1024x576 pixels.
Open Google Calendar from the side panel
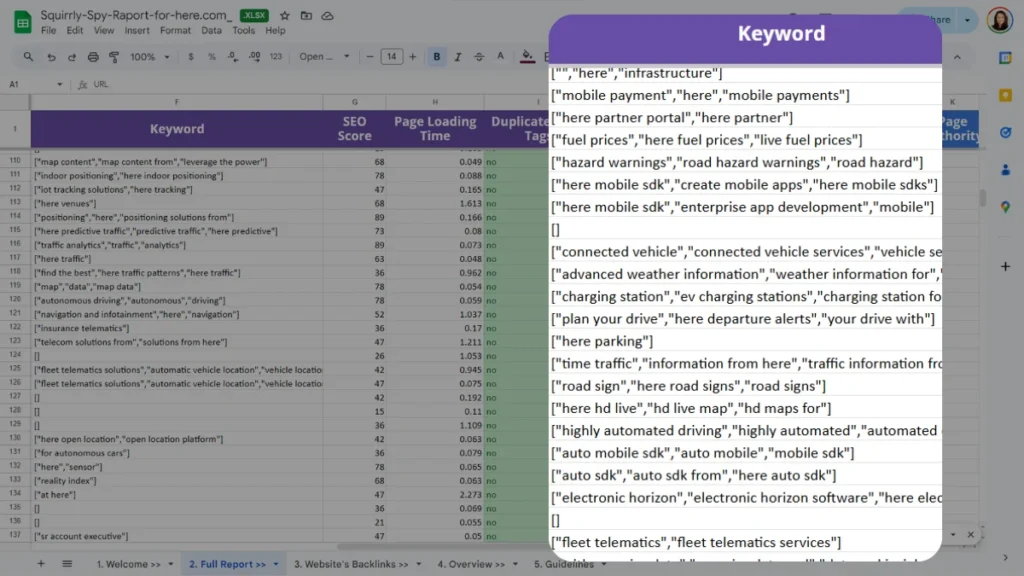[1005, 58]
